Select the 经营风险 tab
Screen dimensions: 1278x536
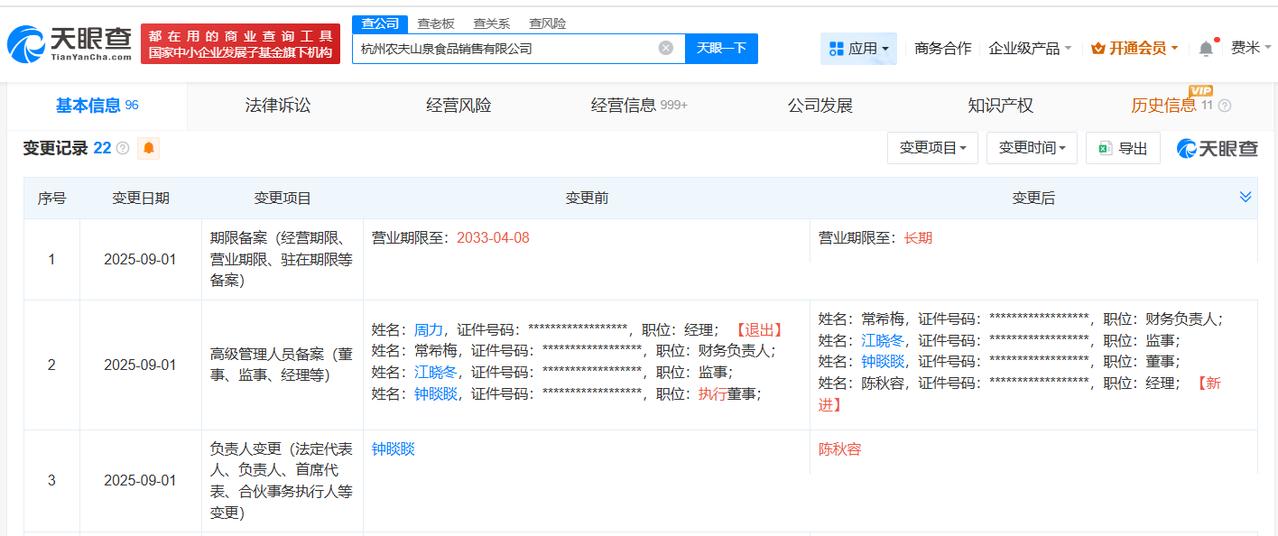[459, 105]
